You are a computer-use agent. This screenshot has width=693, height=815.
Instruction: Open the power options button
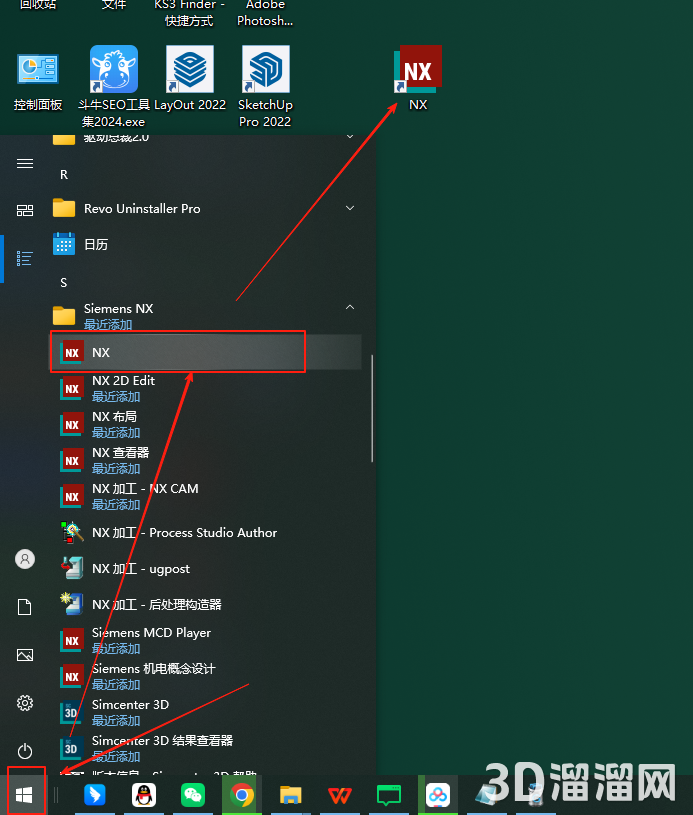(x=25, y=751)
